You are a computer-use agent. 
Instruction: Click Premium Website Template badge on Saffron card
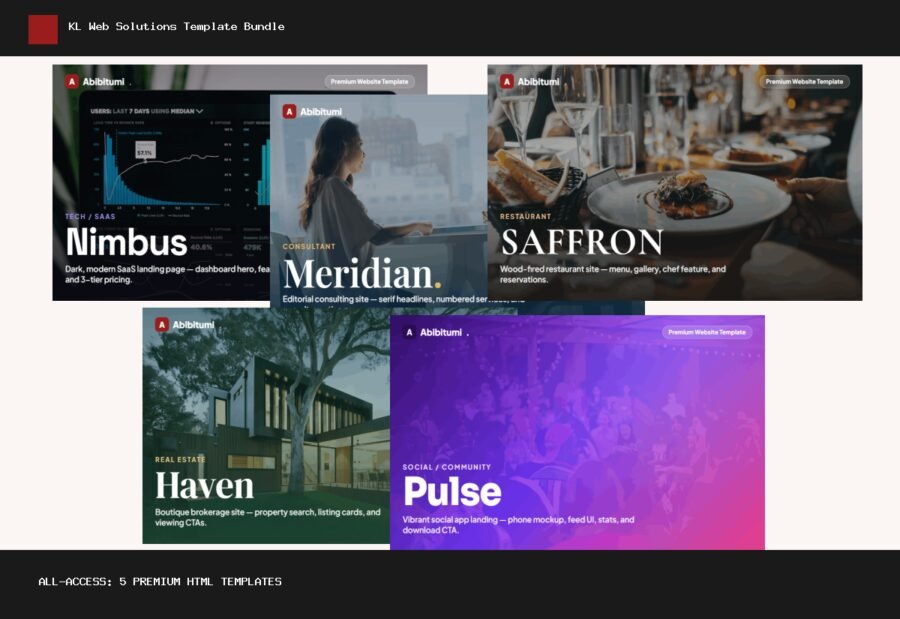[804, 82]
